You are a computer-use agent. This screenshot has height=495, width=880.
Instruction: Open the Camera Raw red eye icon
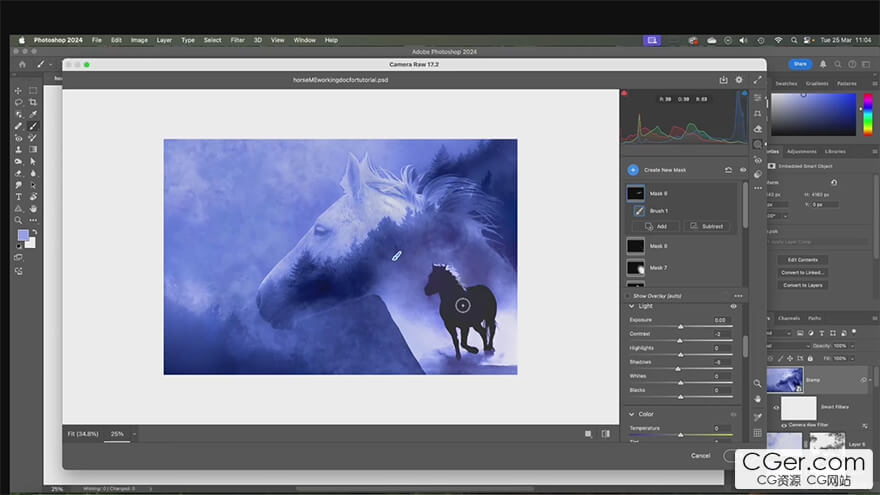pos(757,160)
